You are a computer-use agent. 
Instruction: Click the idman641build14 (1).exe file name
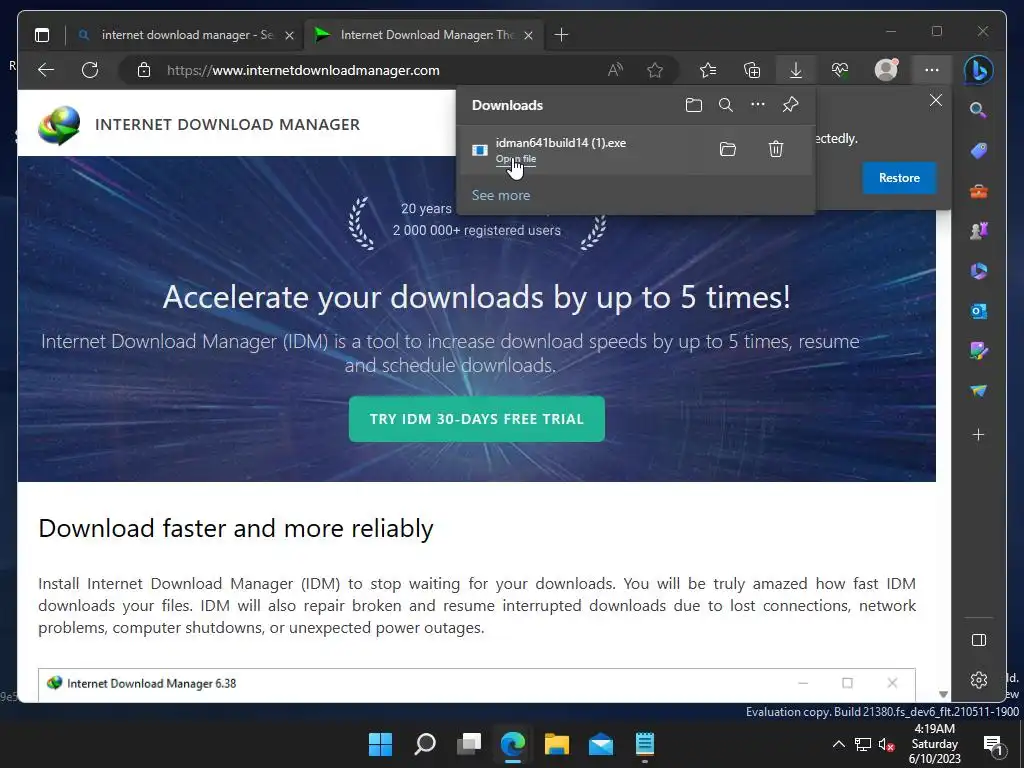(560, 142)
